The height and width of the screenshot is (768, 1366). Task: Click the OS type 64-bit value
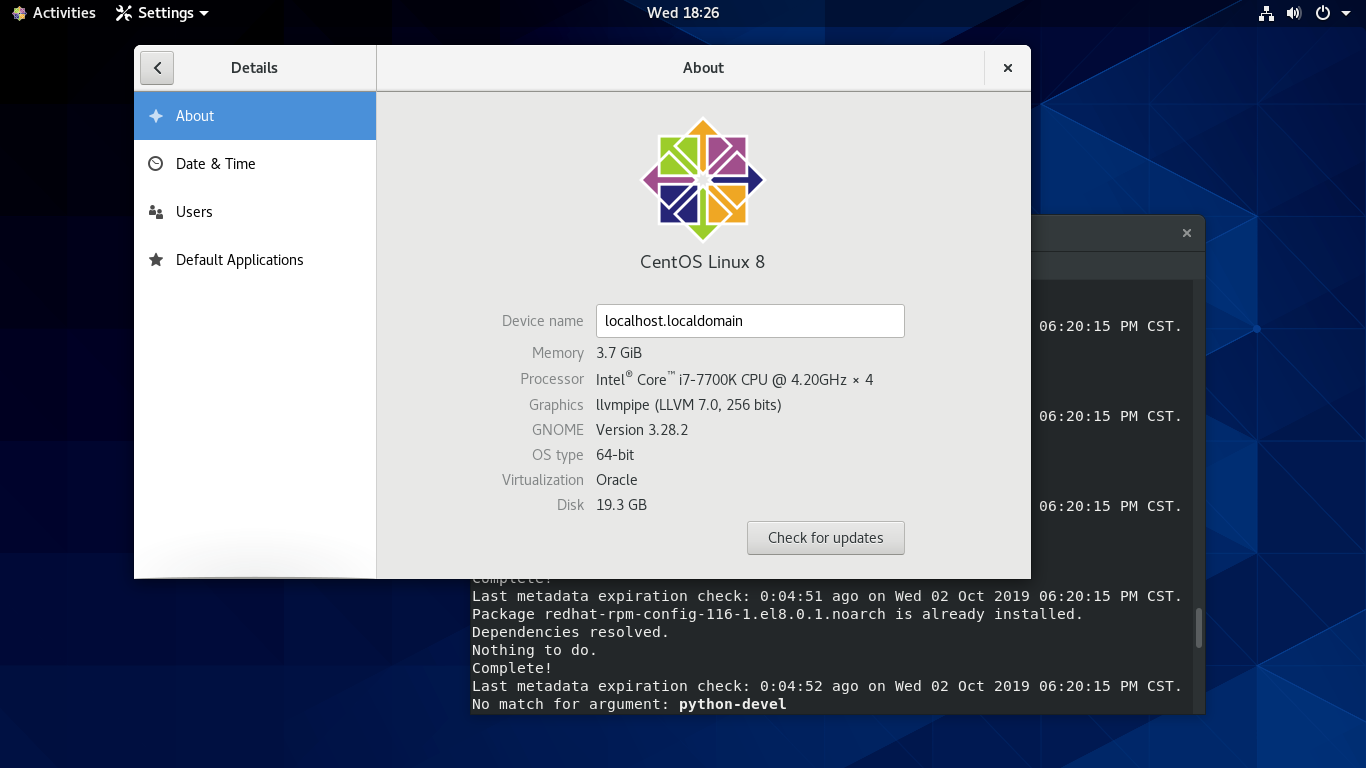pos(615,455)
